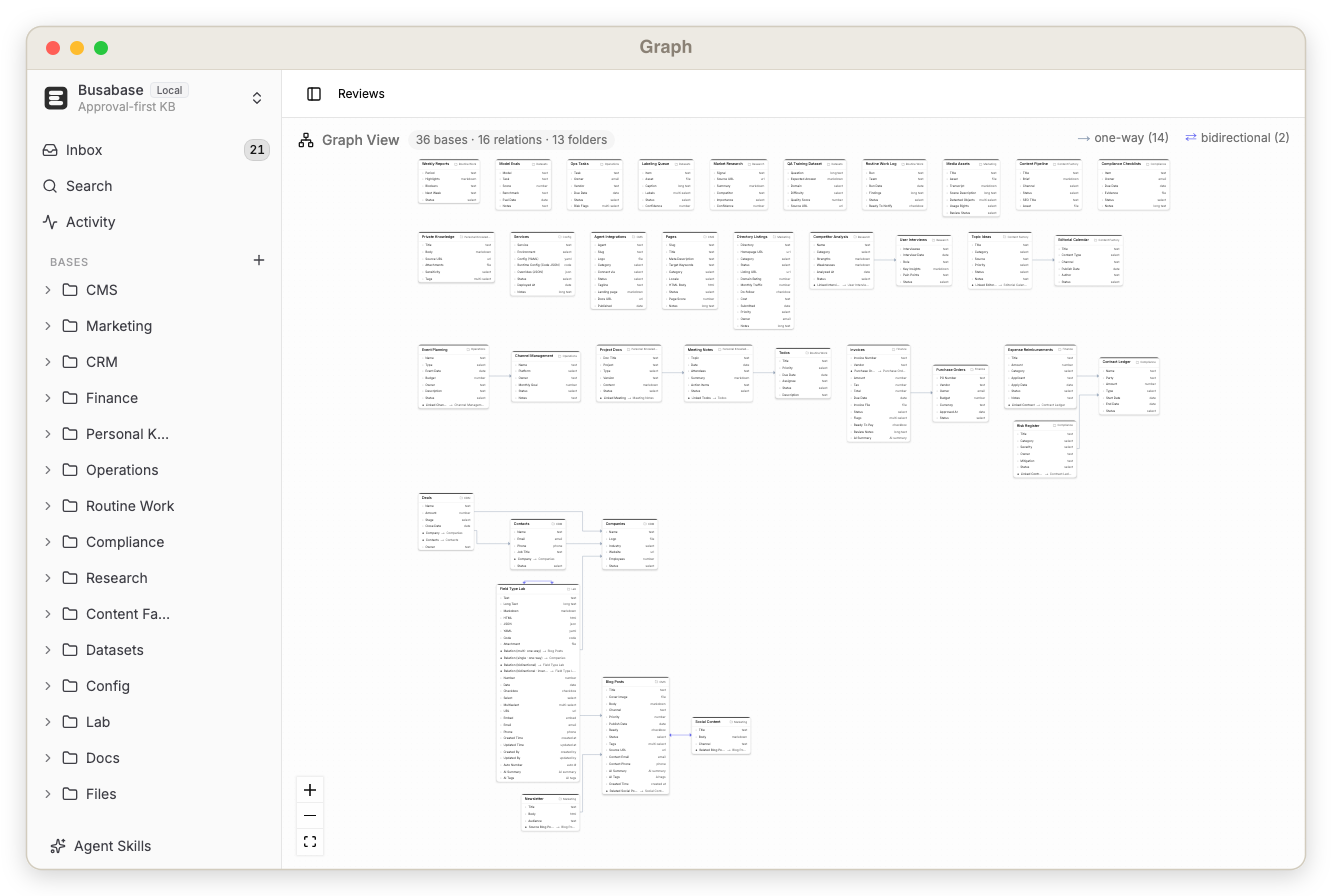Select the Contract Ledger graph node

pyautogui.click(x=1129, y=386)
